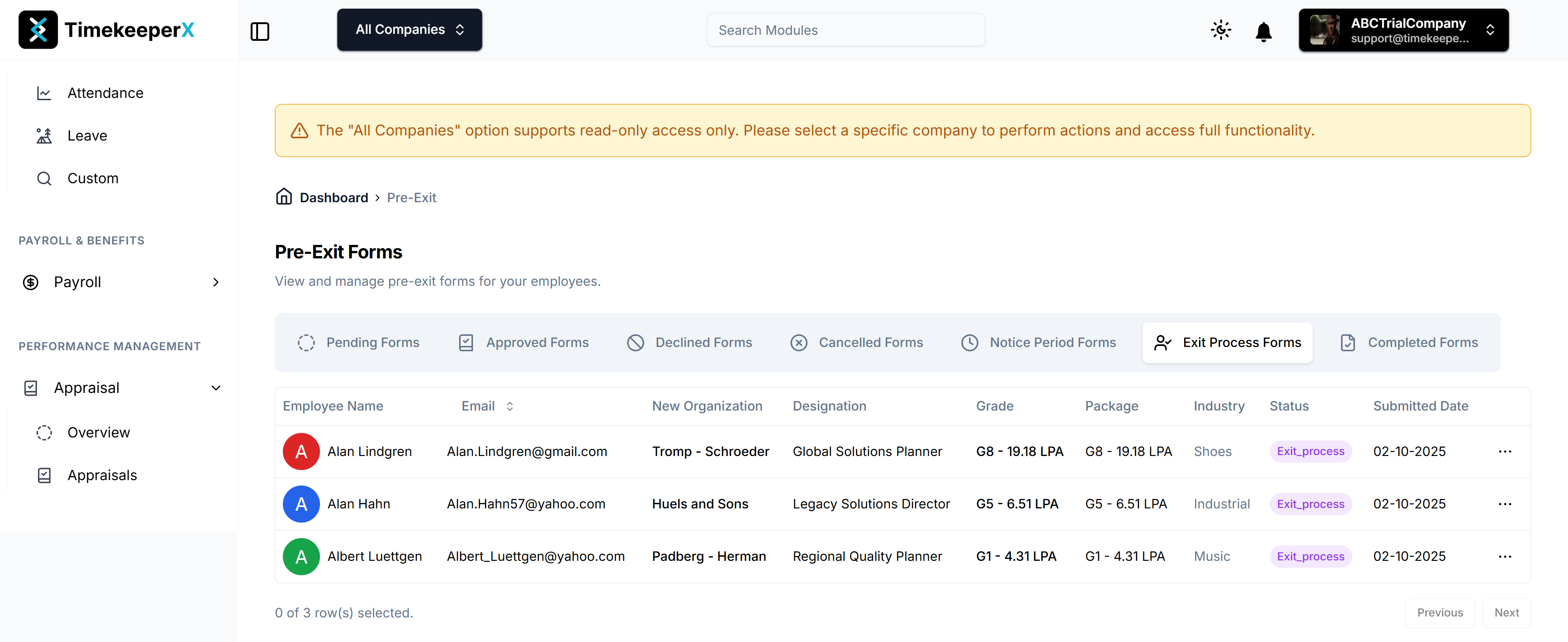Click the warning triangle icon in banner
This screenshot has width=1568, height=642.
tap(299, 130)
